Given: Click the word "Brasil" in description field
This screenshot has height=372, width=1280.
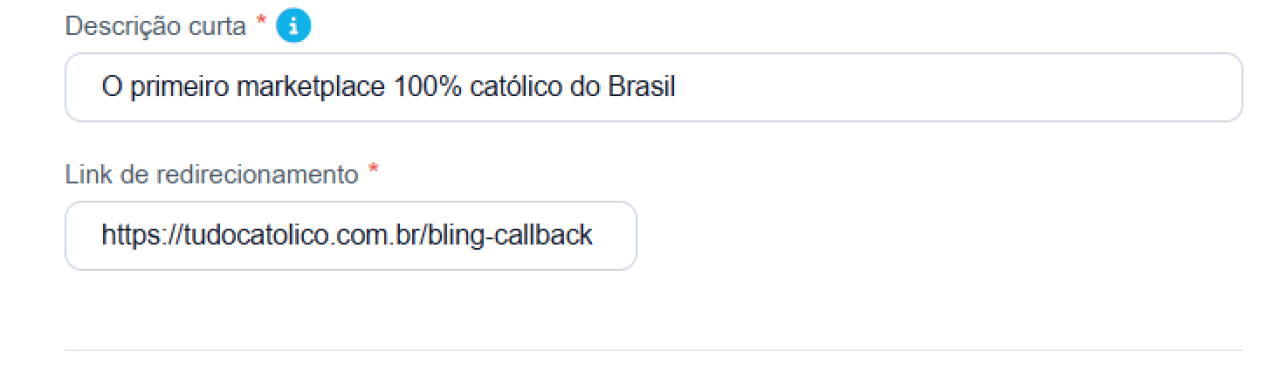Looking at the screenshot, I should (642, 88).
